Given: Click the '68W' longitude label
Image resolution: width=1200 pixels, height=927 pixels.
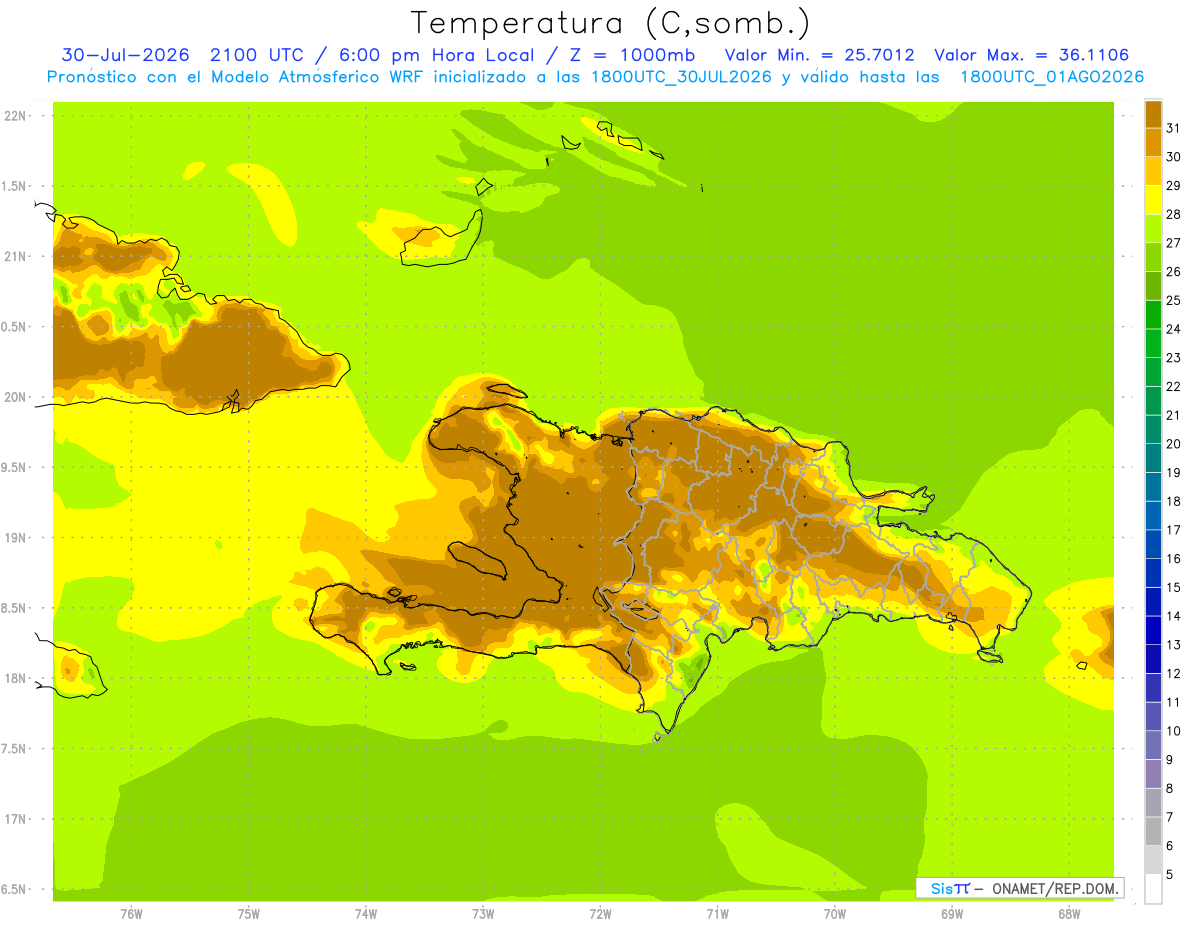Looking at the screenshot, I should click(x=1069, y=914).
